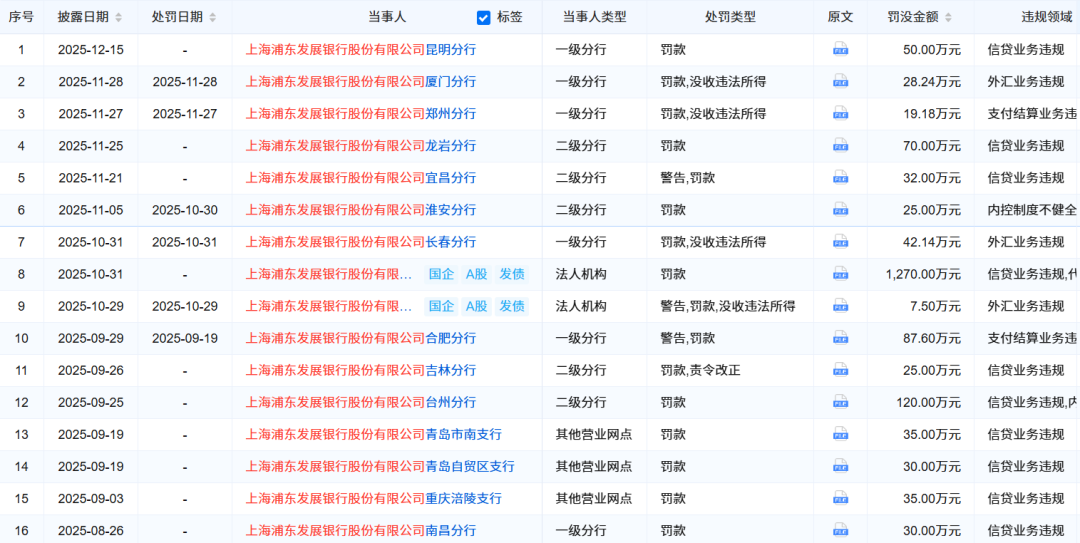Open 上海浦东发展银行 吉林分行 party link

pyautogui.click(x=361, y=370)
